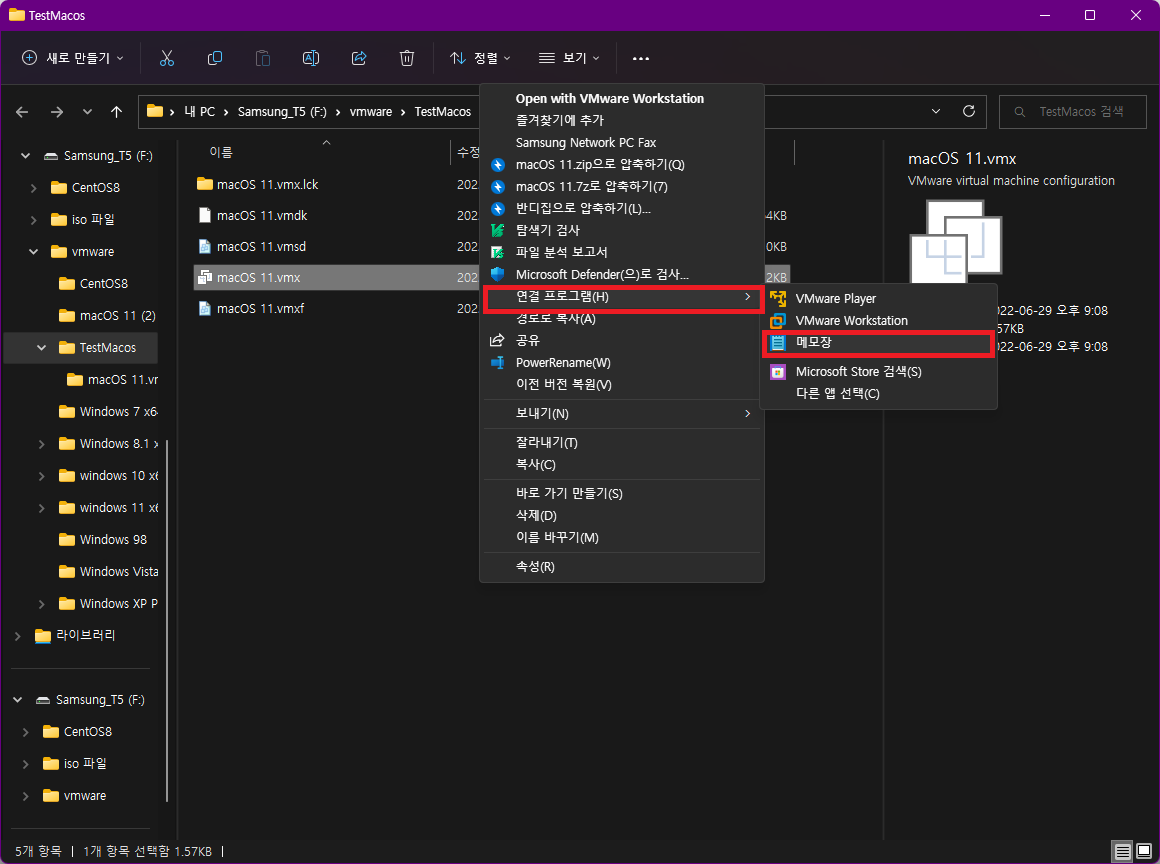This screenshot has height=864, width=1160.
Task: Click Microsoft Defender shield icon
Action: tap(498, 274)
